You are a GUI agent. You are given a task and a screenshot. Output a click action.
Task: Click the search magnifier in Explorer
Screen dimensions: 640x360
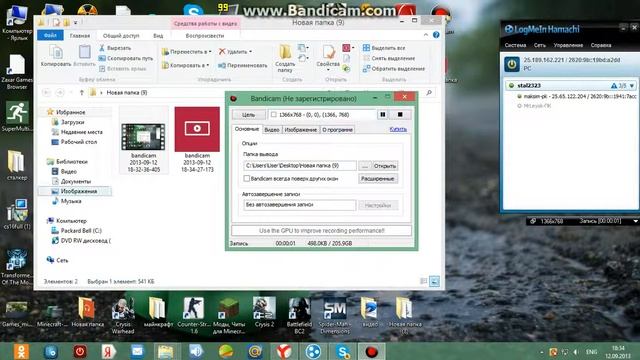(429, 93)
